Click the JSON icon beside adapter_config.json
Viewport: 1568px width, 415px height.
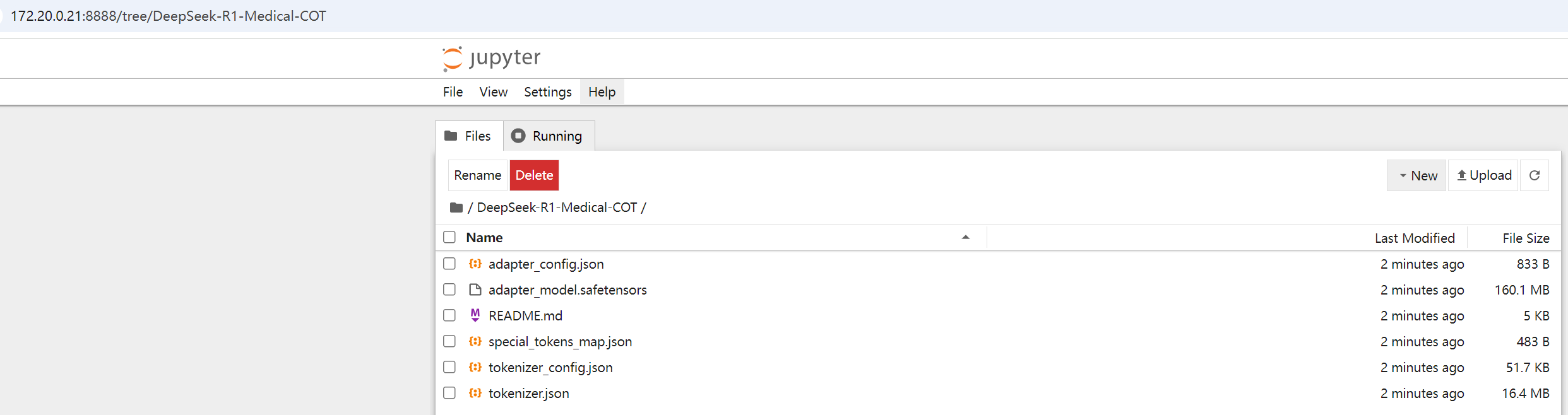coord(475,264)
